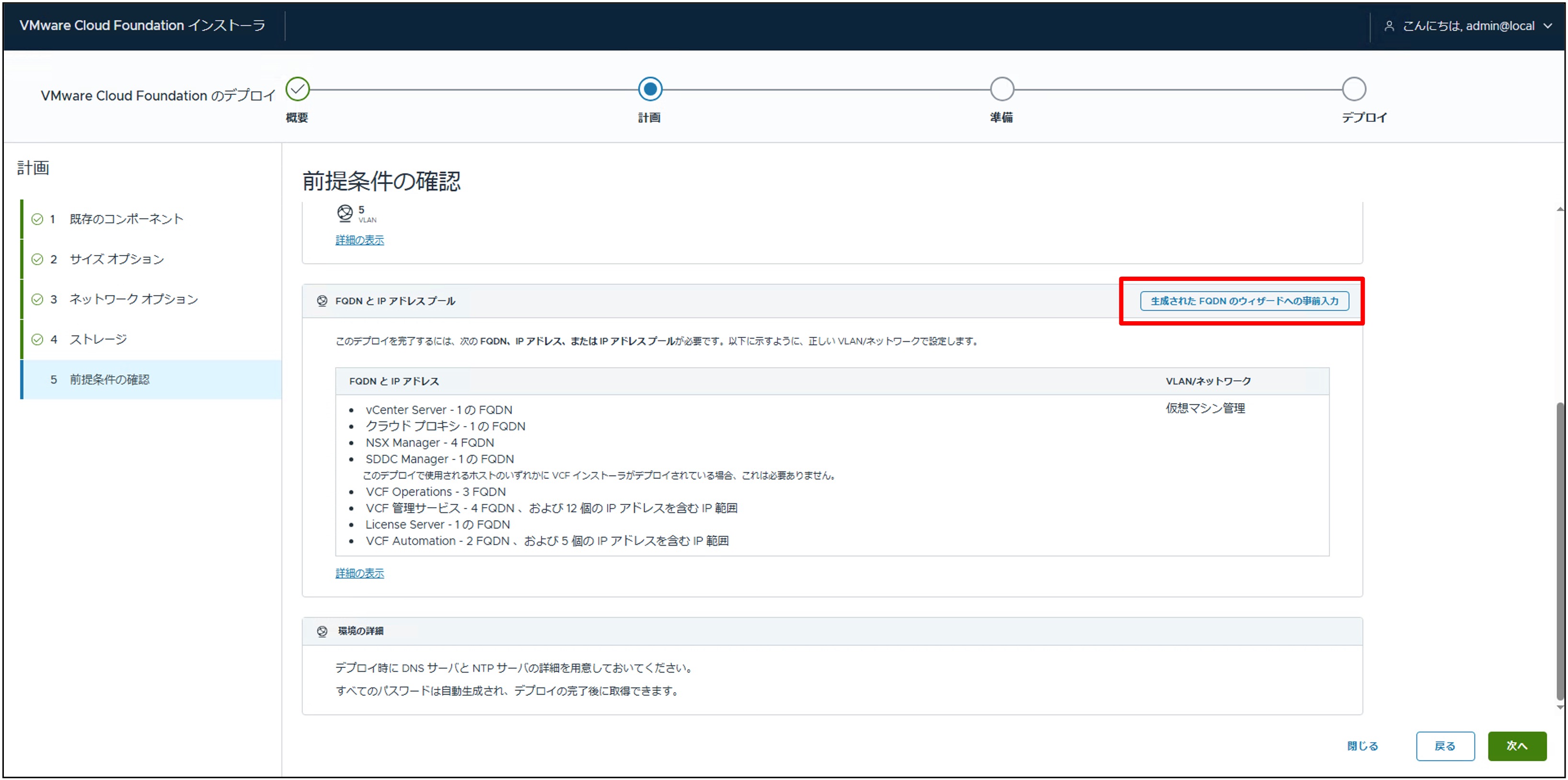1568x780 pixels.
Task: Open 詳細の表示 link below FQDN table
Action: pyautogui.click(x=360, y=573)
